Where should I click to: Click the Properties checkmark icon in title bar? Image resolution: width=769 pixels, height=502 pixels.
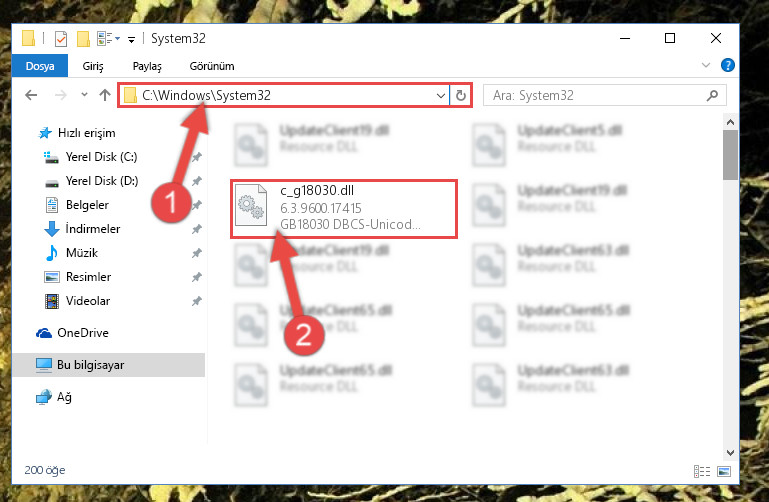pos(61,38)
